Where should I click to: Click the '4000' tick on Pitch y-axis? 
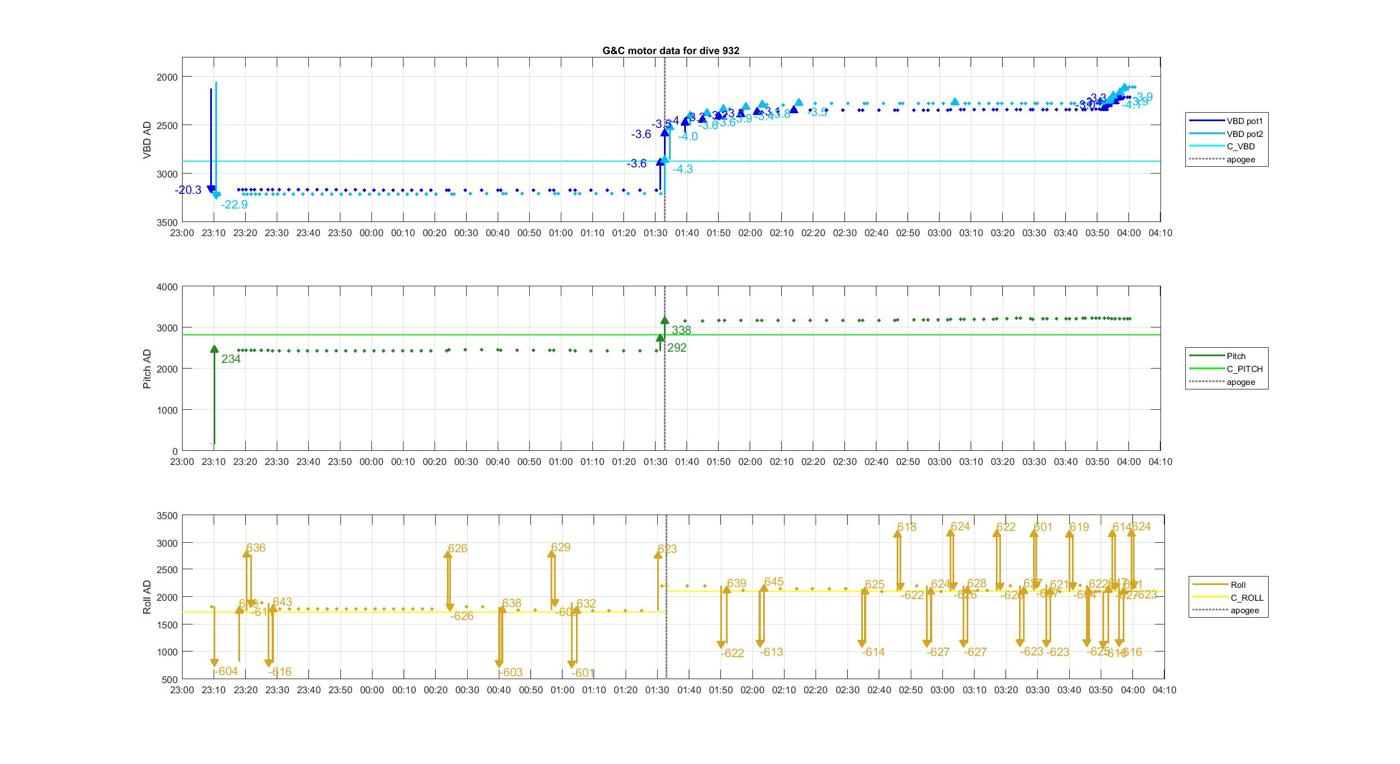point(167,288)
